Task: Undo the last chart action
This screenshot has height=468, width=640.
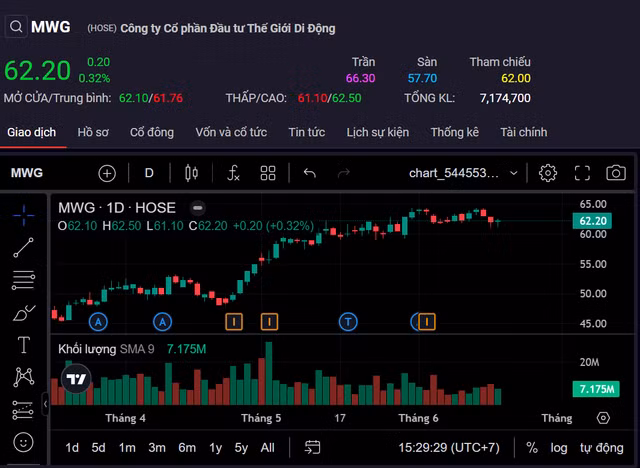Action: tap(310, 173)
